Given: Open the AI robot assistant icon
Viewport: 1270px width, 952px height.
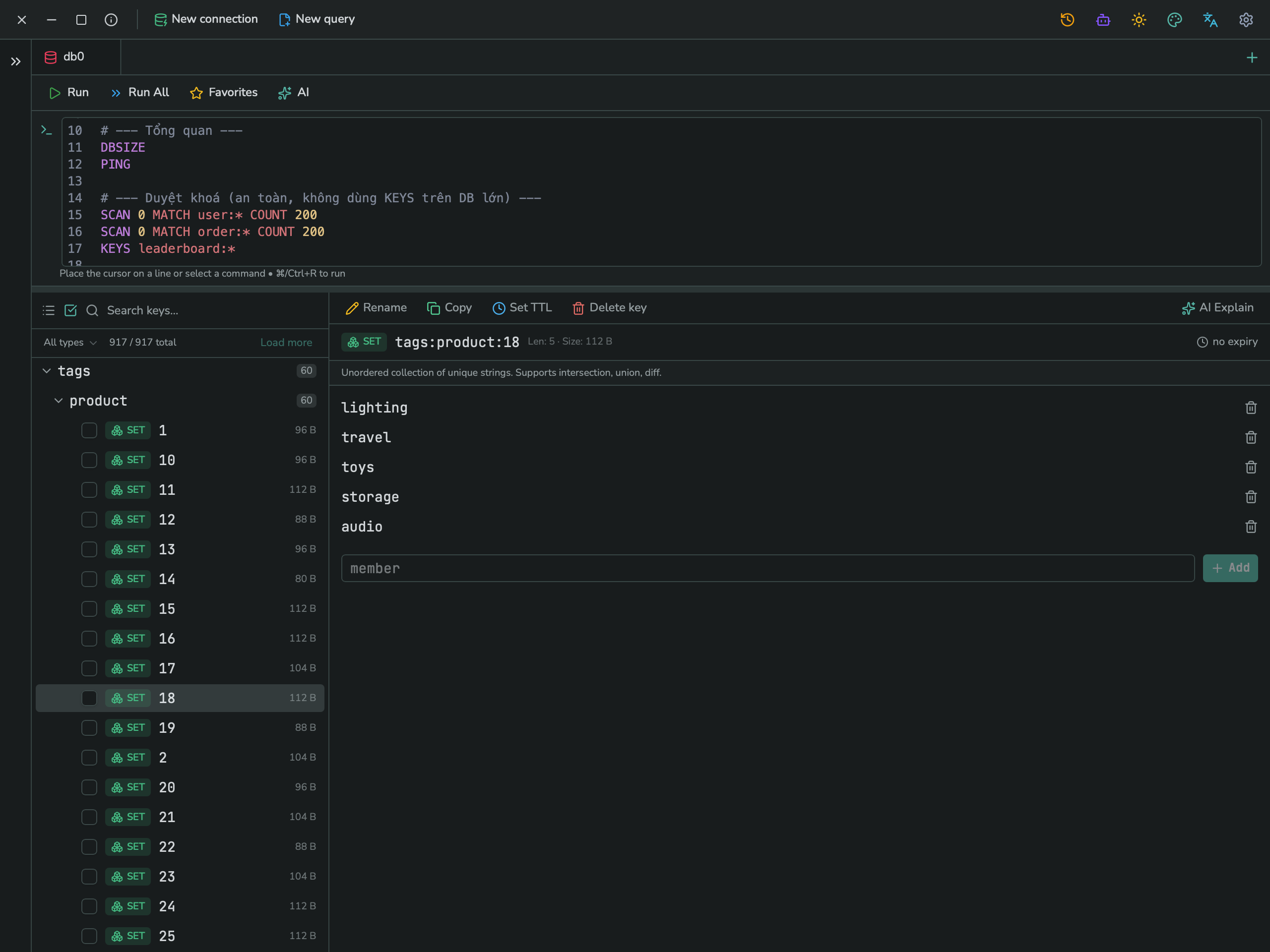Looking at the screenshot, I should tap(1103, 19).
